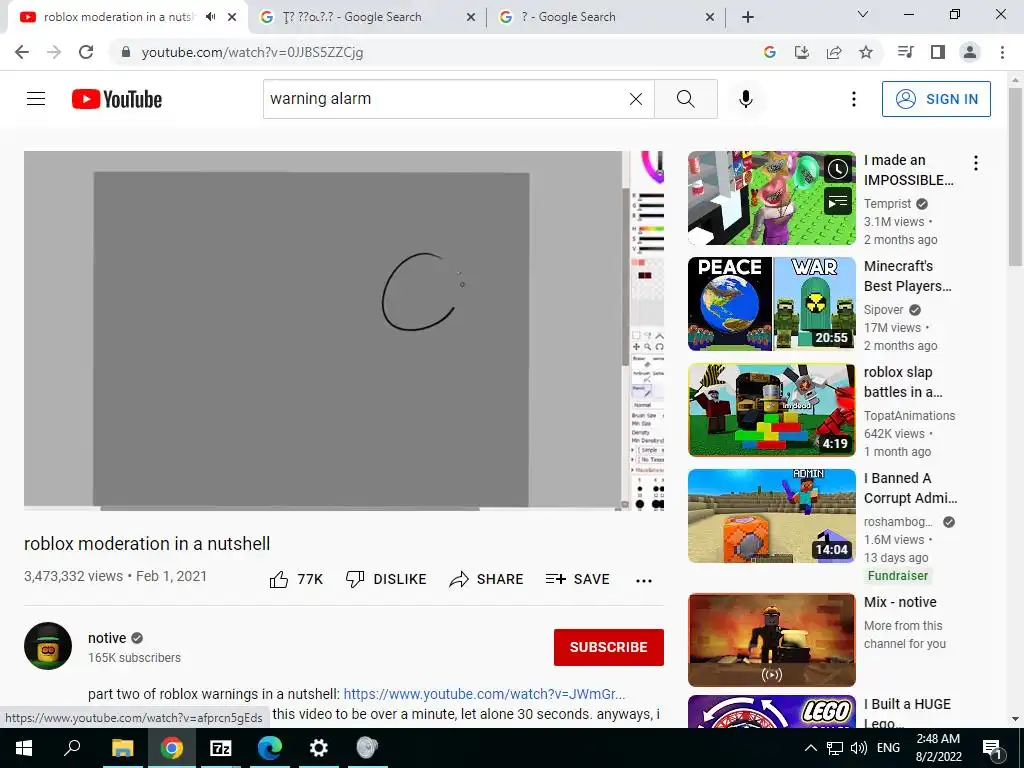Open media controls in Chrome toolbar
The height and width of the screenshot is (768, 1024).
905,52
